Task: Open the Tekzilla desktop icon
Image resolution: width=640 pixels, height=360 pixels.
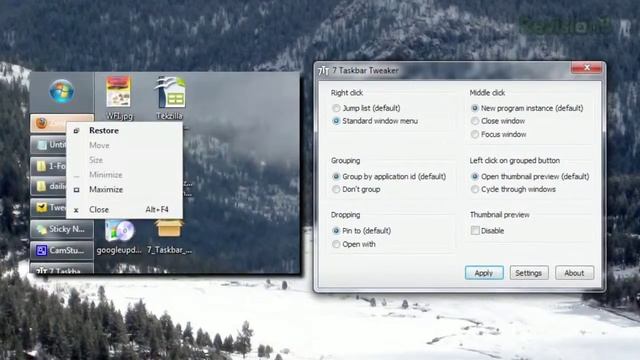Action: coord(169,98)
